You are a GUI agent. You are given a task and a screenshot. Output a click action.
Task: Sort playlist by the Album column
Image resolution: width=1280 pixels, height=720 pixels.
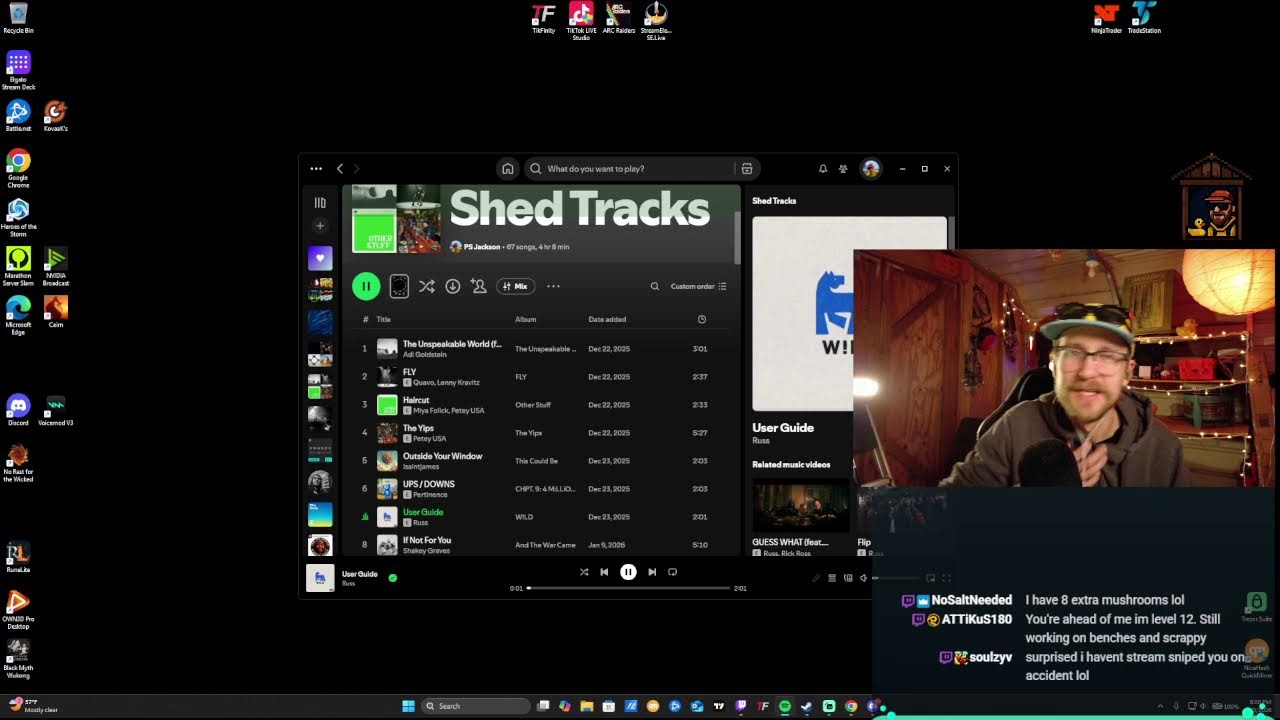coord(525,319)
